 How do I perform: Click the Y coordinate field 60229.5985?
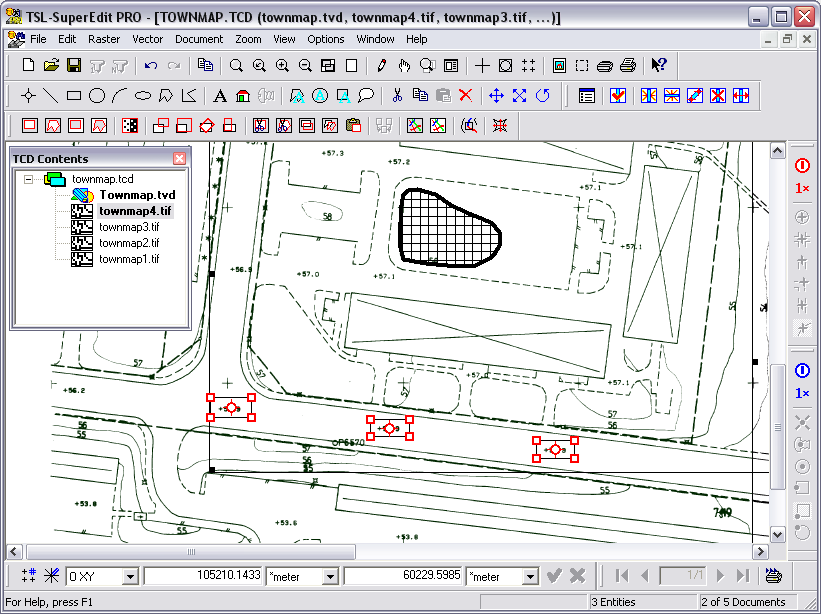(403, 576)
